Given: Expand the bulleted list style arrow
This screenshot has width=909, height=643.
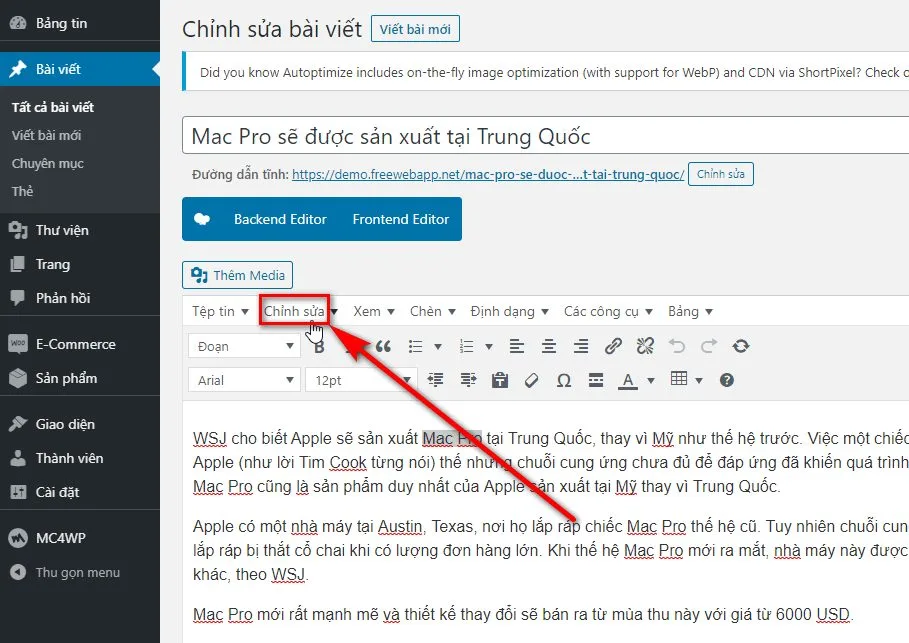Looking at the screenshot, I should point(438,347).
